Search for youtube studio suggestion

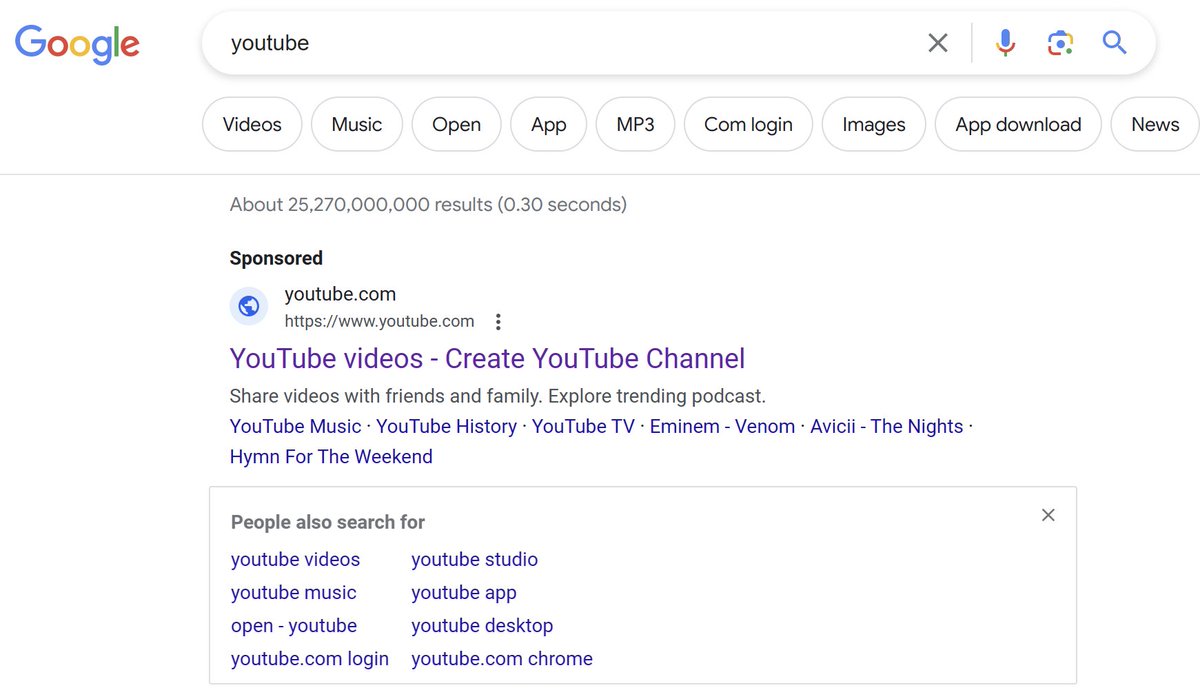coord(474,560)
